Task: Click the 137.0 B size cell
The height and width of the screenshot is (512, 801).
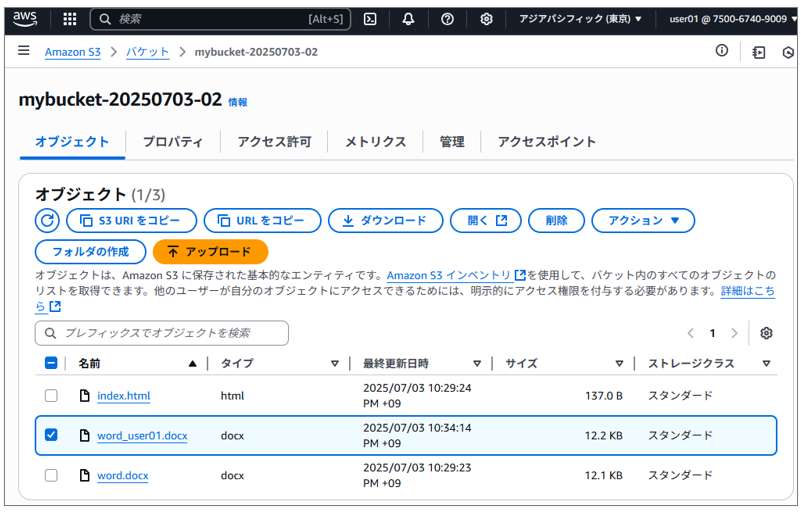Action: click(603, 395)
